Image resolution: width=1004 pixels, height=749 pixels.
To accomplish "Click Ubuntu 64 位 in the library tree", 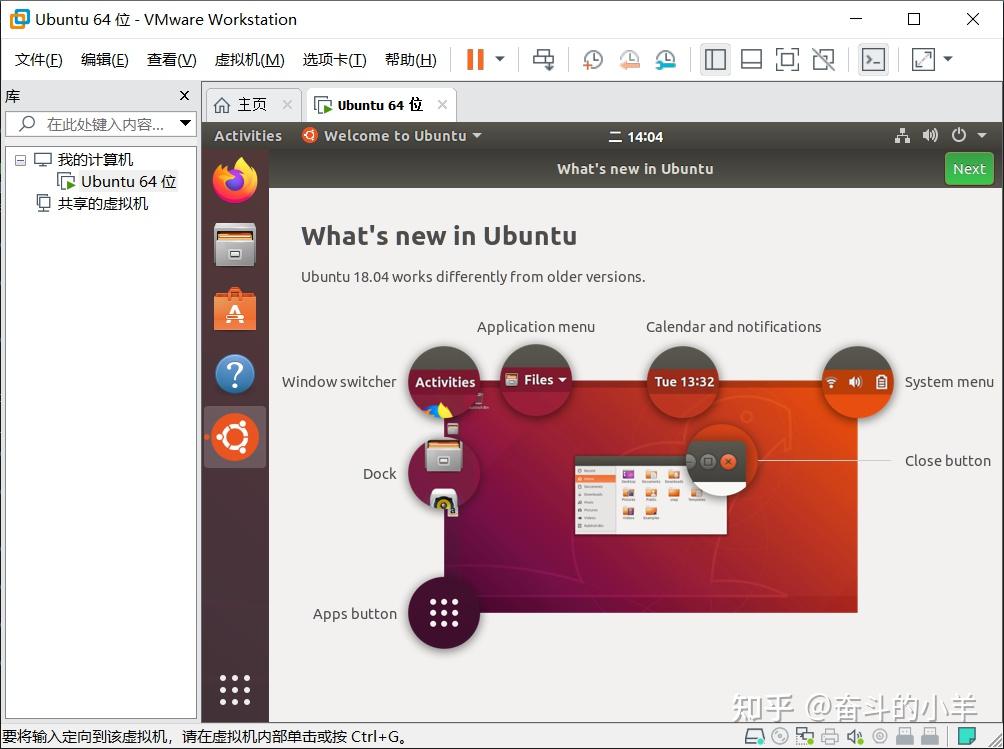I will click(126, 181).
